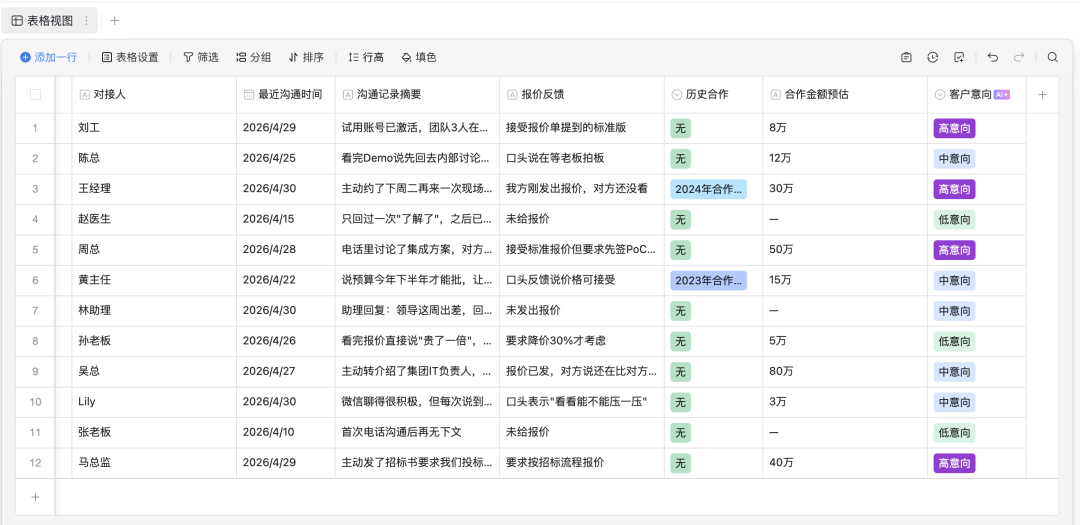1080x525 pixels.
Task: Click the 2026/4/10 date cell
Action: point(286,433)
